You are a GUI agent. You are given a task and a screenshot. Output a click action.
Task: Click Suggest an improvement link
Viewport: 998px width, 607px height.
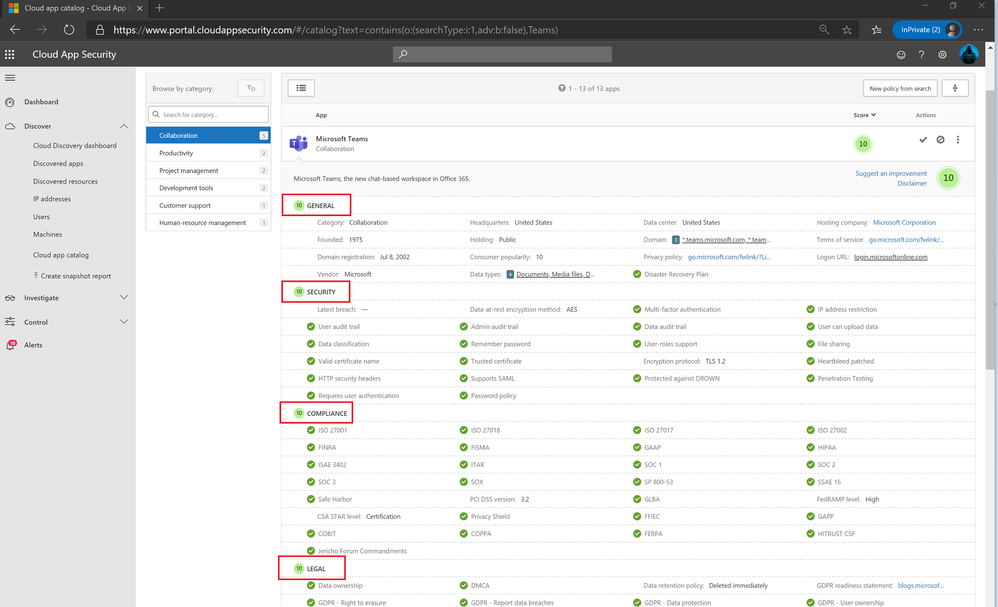click(890, 173)
